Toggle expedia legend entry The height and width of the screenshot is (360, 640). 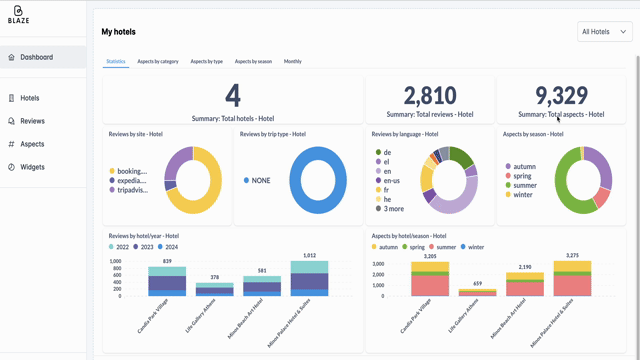coord(127,180)
